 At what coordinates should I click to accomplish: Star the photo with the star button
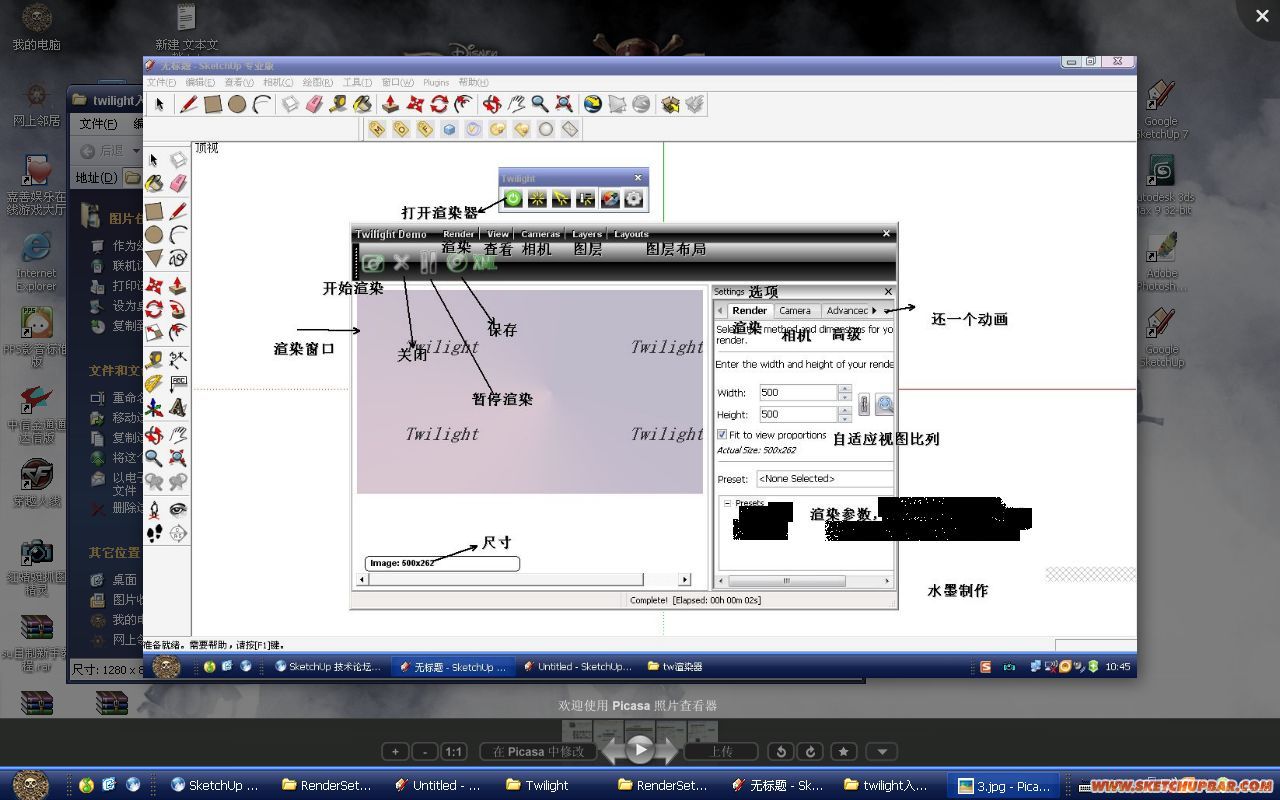tap(844, 752)
